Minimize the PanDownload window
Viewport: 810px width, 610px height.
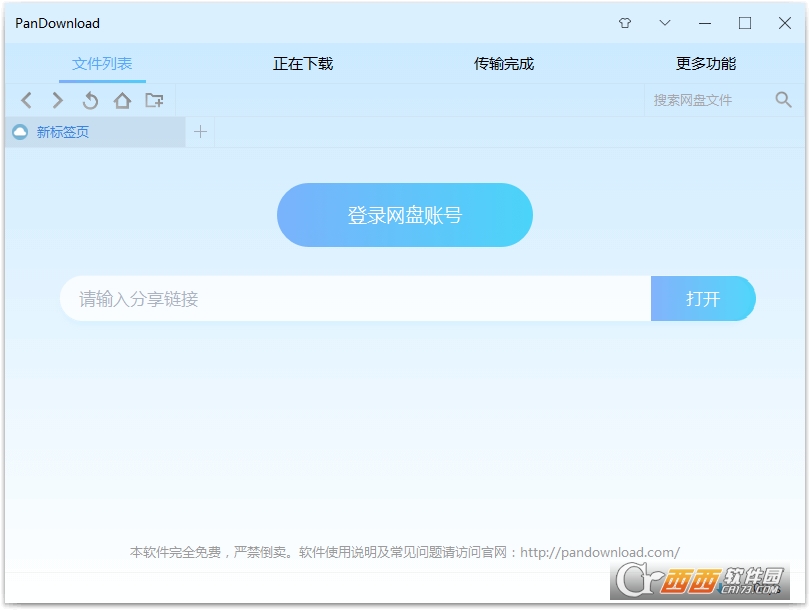coord(705,23)
